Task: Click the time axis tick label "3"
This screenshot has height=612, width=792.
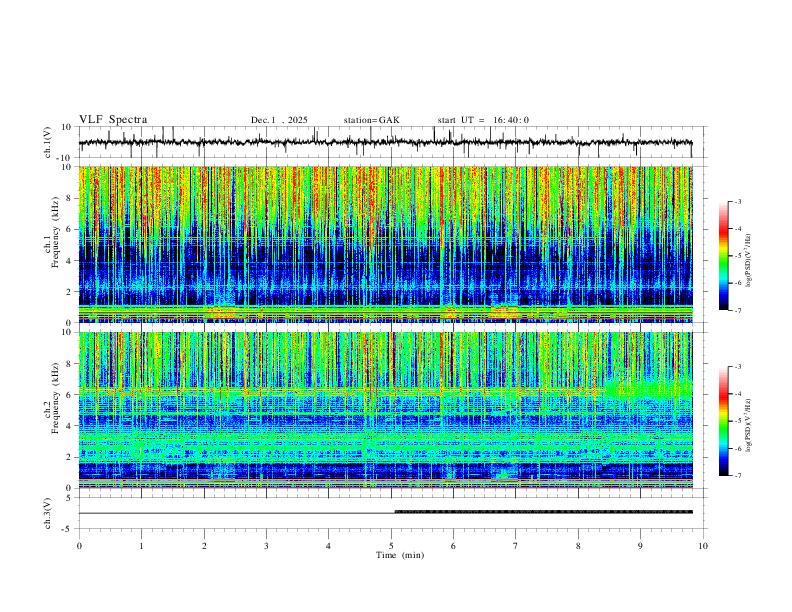Action: [266, 546]
